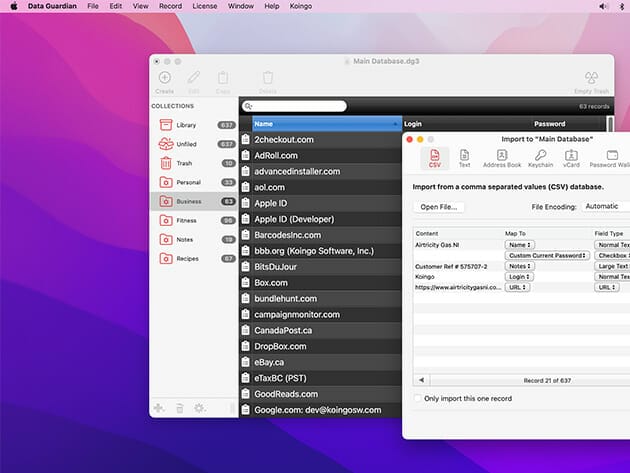Enable Only import this one record
Viewport: 630px width, 473px height.
pyautogui.click(x=419, y=399)
